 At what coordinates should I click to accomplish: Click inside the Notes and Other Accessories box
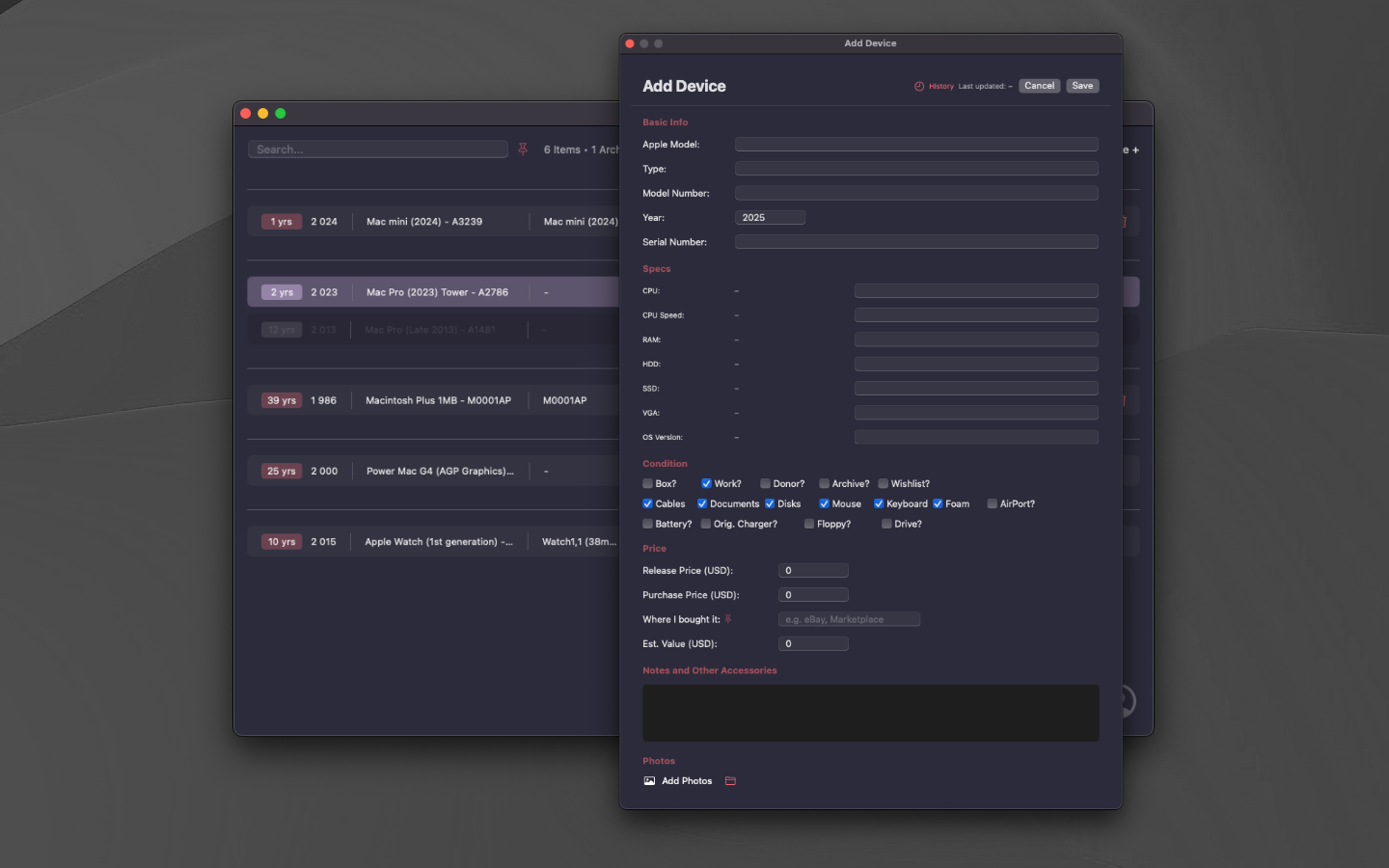point(871,714)
